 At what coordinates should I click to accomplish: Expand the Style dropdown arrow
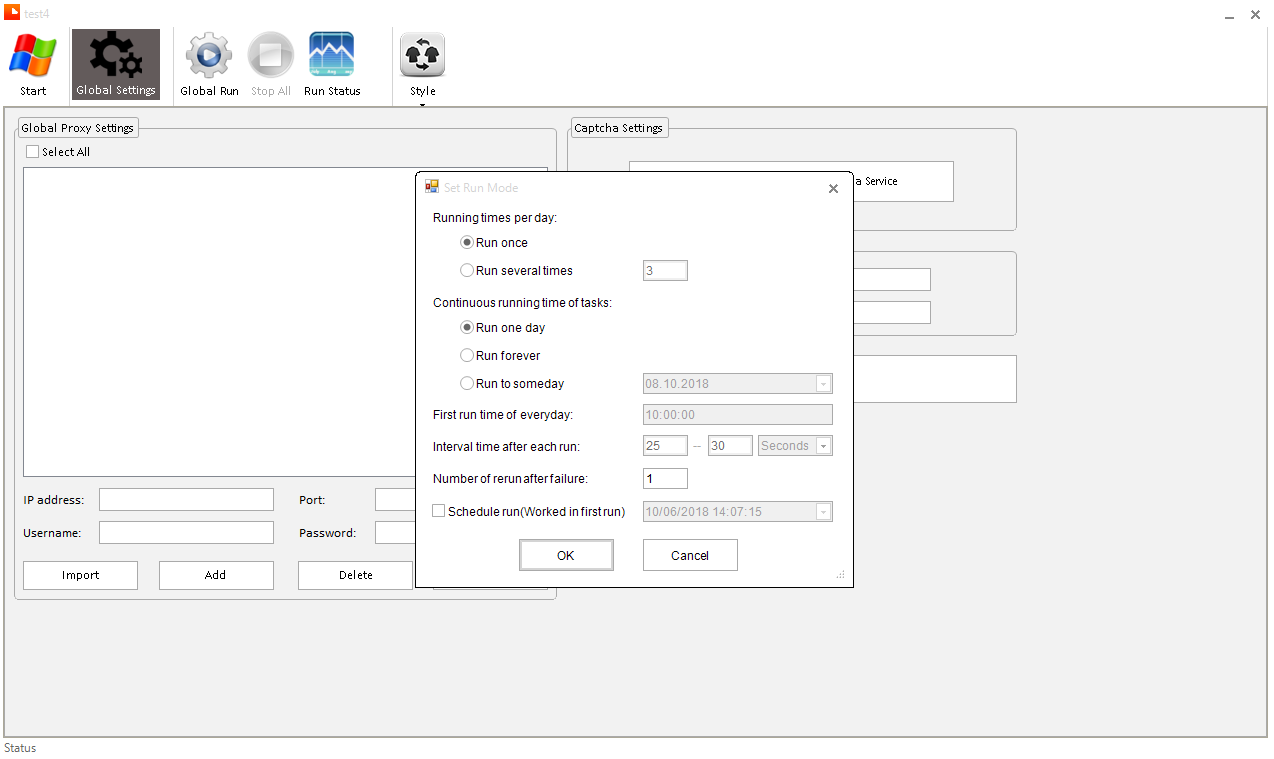tap(422, 104)
